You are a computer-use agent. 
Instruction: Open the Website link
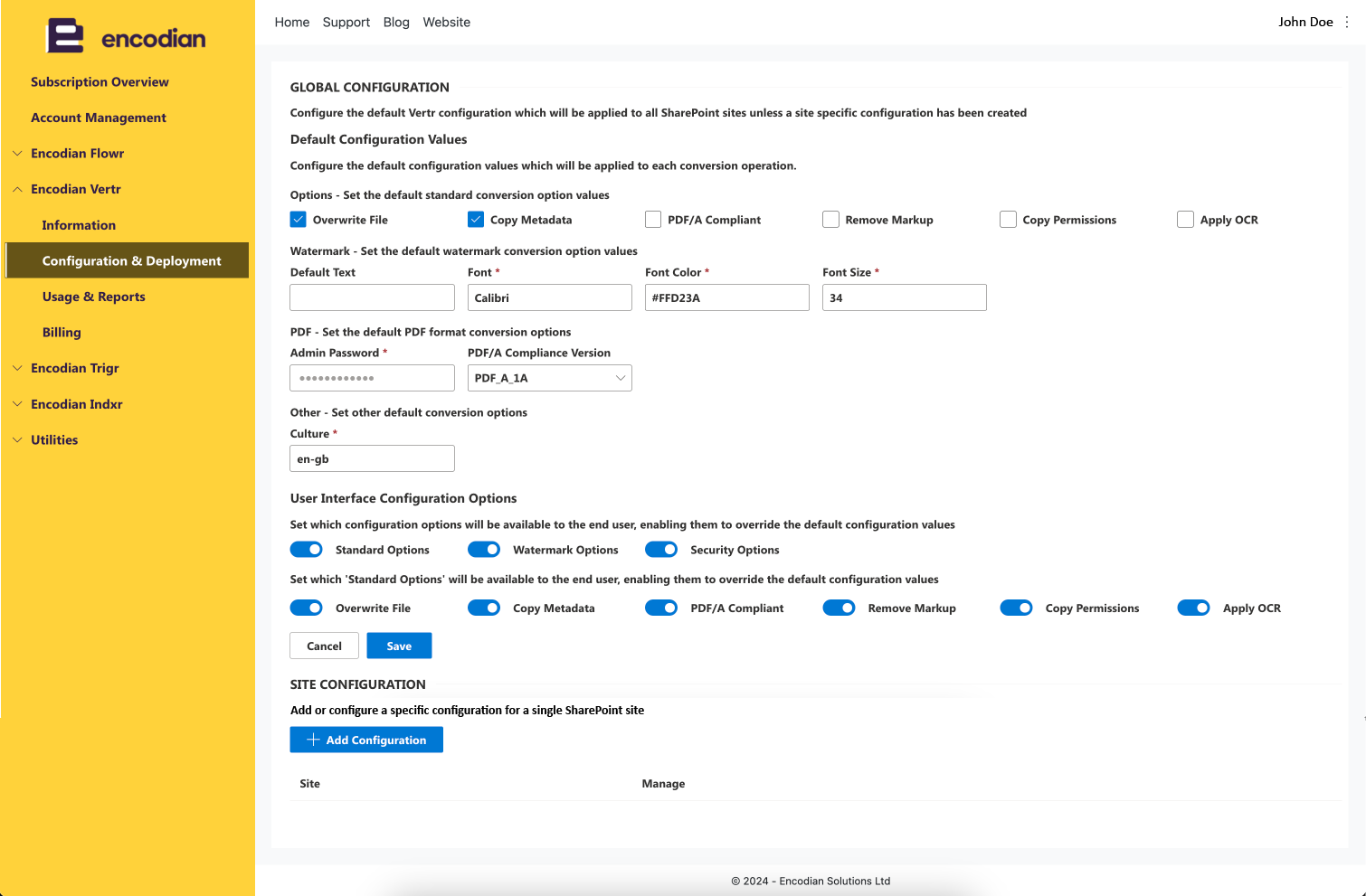pyautogui.click(x=447, y=23)
